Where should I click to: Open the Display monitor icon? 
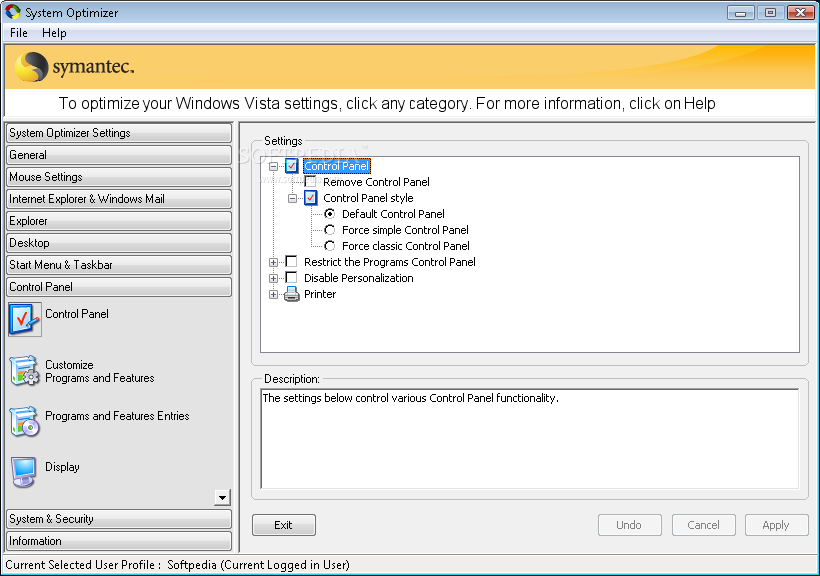pyautogui.click(x=24, y=472)
